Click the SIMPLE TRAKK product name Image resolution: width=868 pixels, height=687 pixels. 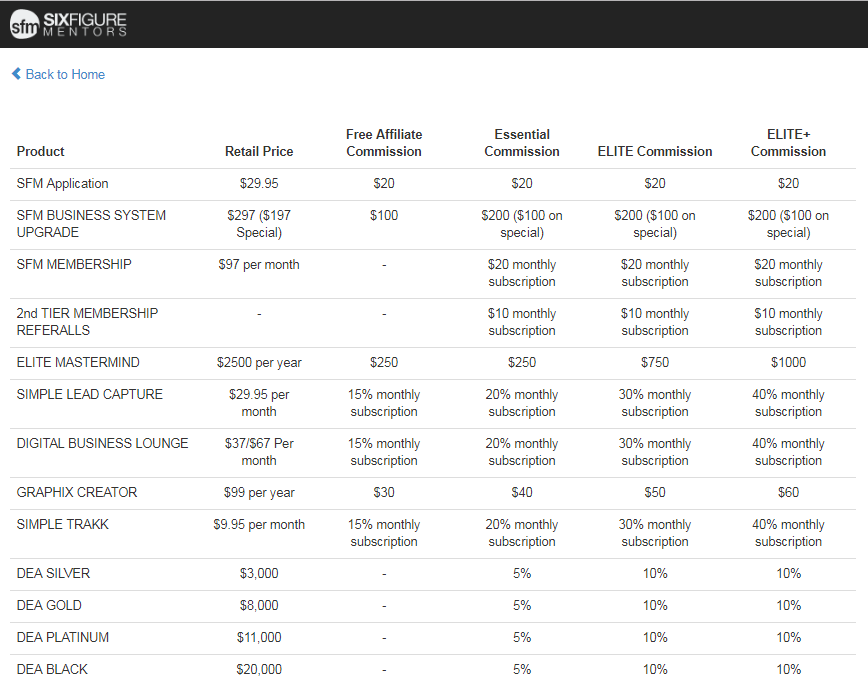point(63,524)
